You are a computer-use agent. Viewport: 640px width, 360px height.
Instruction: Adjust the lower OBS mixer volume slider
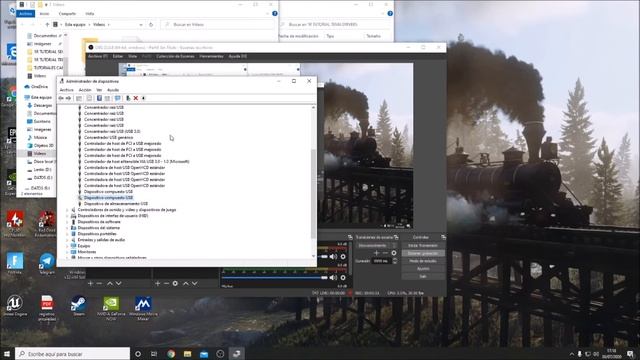tap(275, 278)
